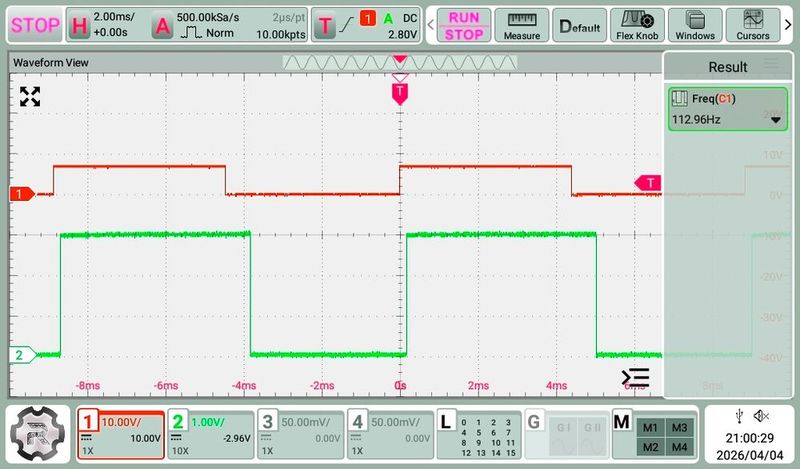800x469 pixels.
Task: Open the Cursors menu
Action: pos(753,25)
